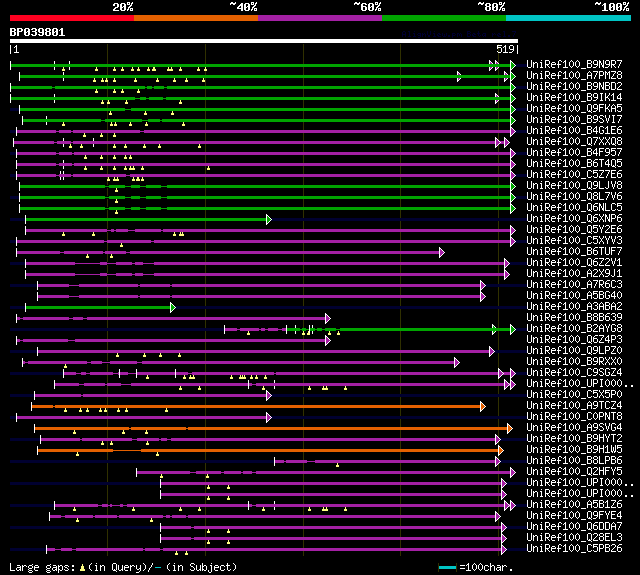Image resolution: width=640 pixels, height=575 pixels.
Task: Click hit name UniRef100_A5B1Z6
Action: (574, 505)
